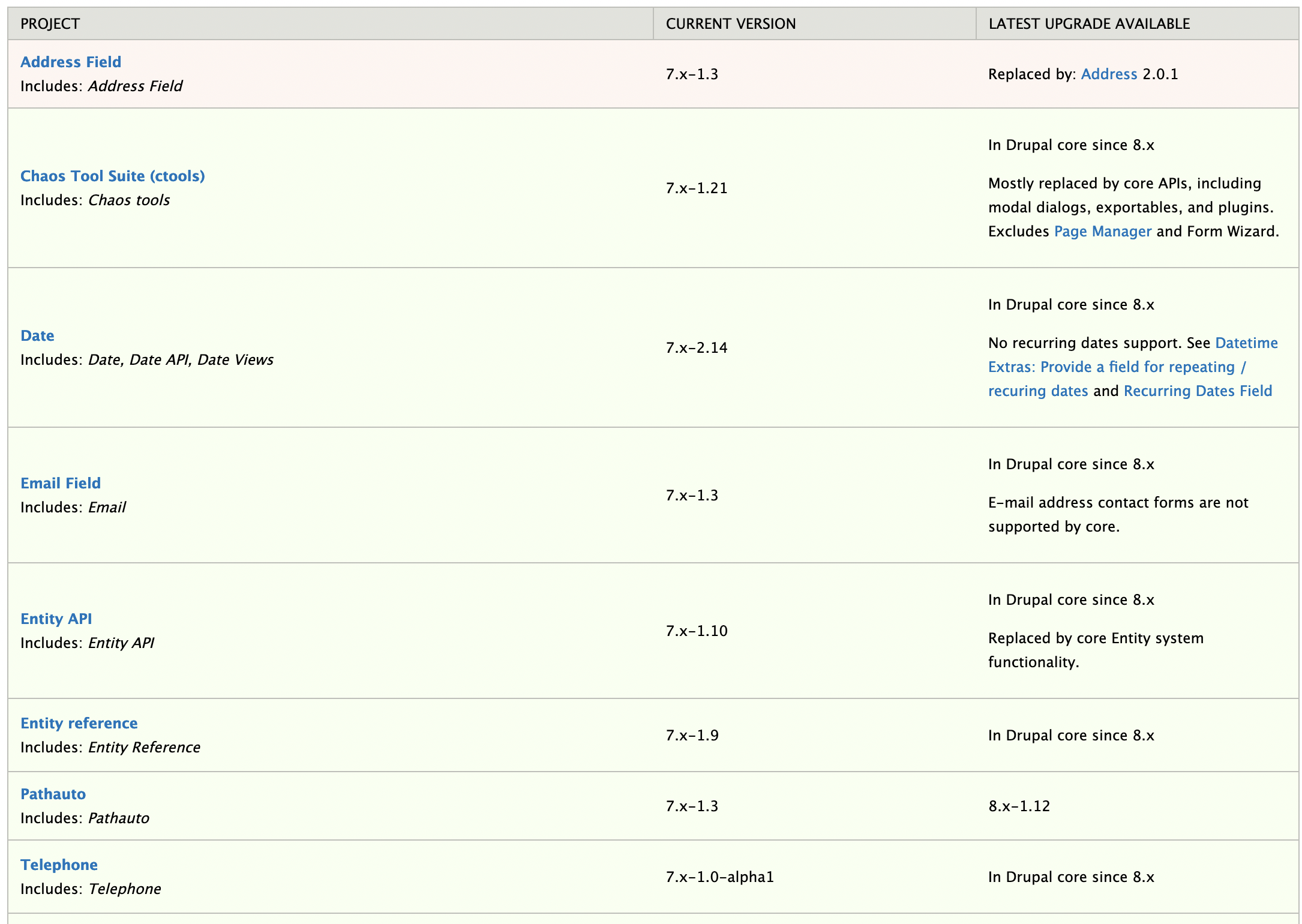Open Chaos Tool Suite (ctools) project
The height and width of the screenshot is (924, 1302).
pos(113,176)
